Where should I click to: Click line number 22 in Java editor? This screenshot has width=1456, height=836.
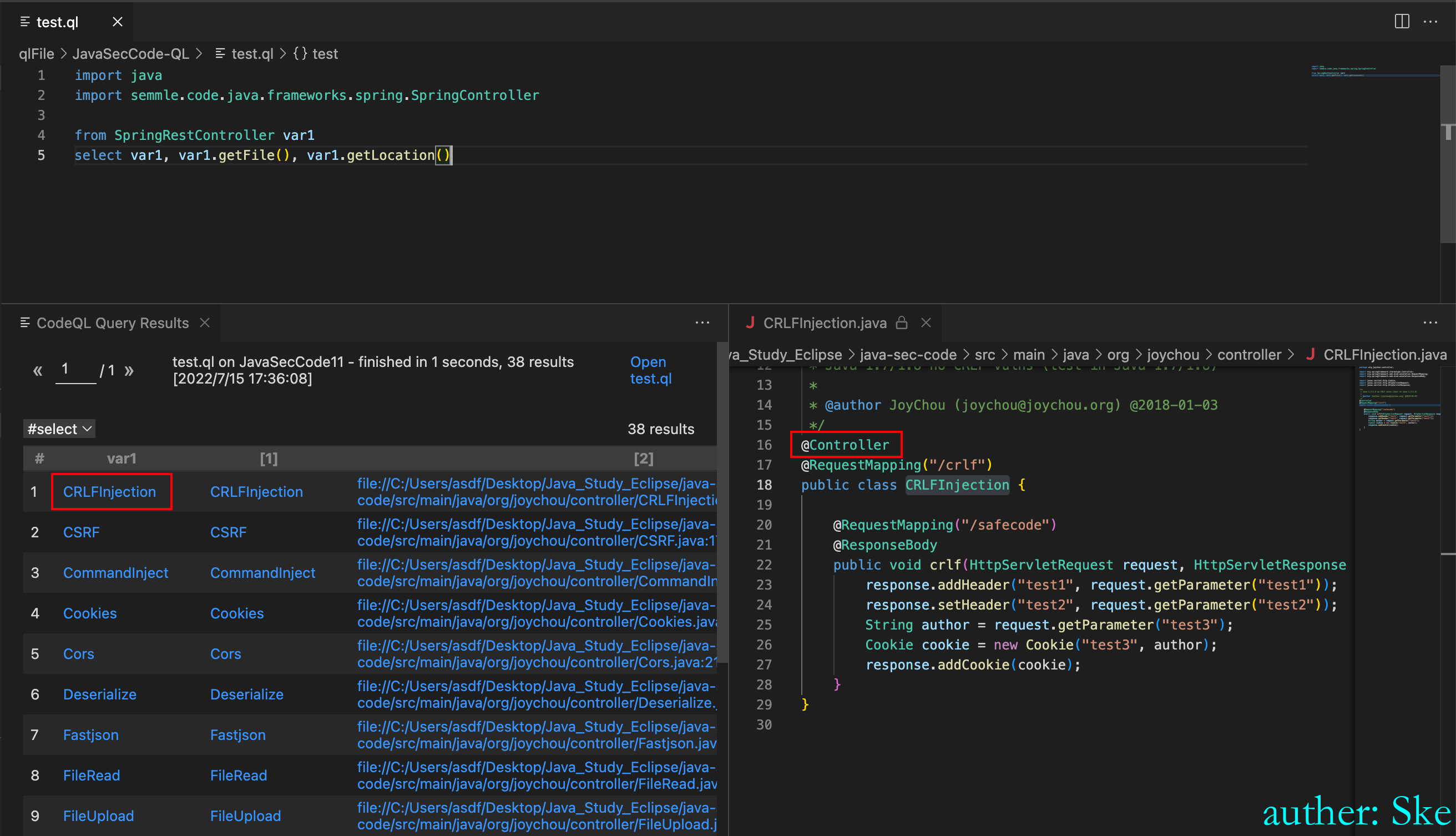(764, 565)
